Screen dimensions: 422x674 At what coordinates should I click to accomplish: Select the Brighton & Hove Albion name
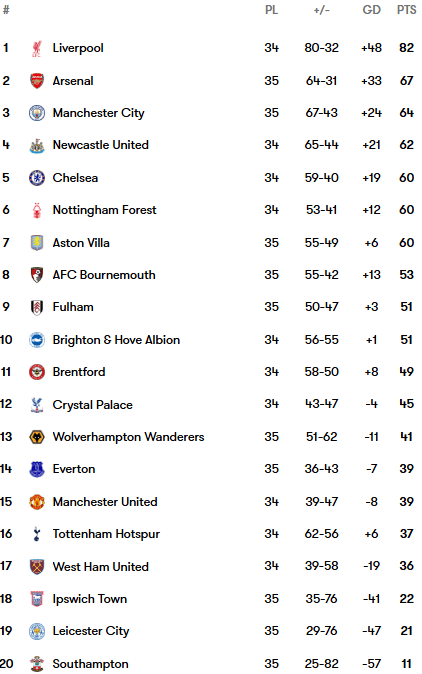(x=116, y=340)
